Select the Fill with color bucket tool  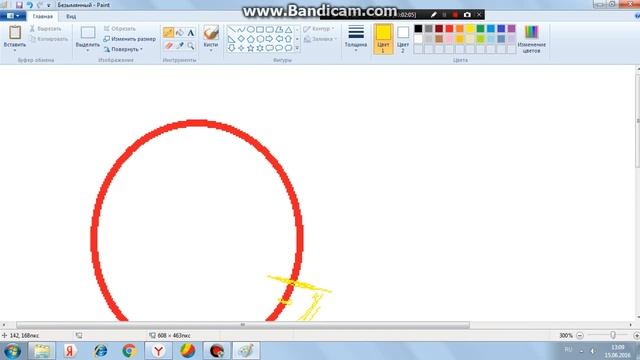point(180,33)
